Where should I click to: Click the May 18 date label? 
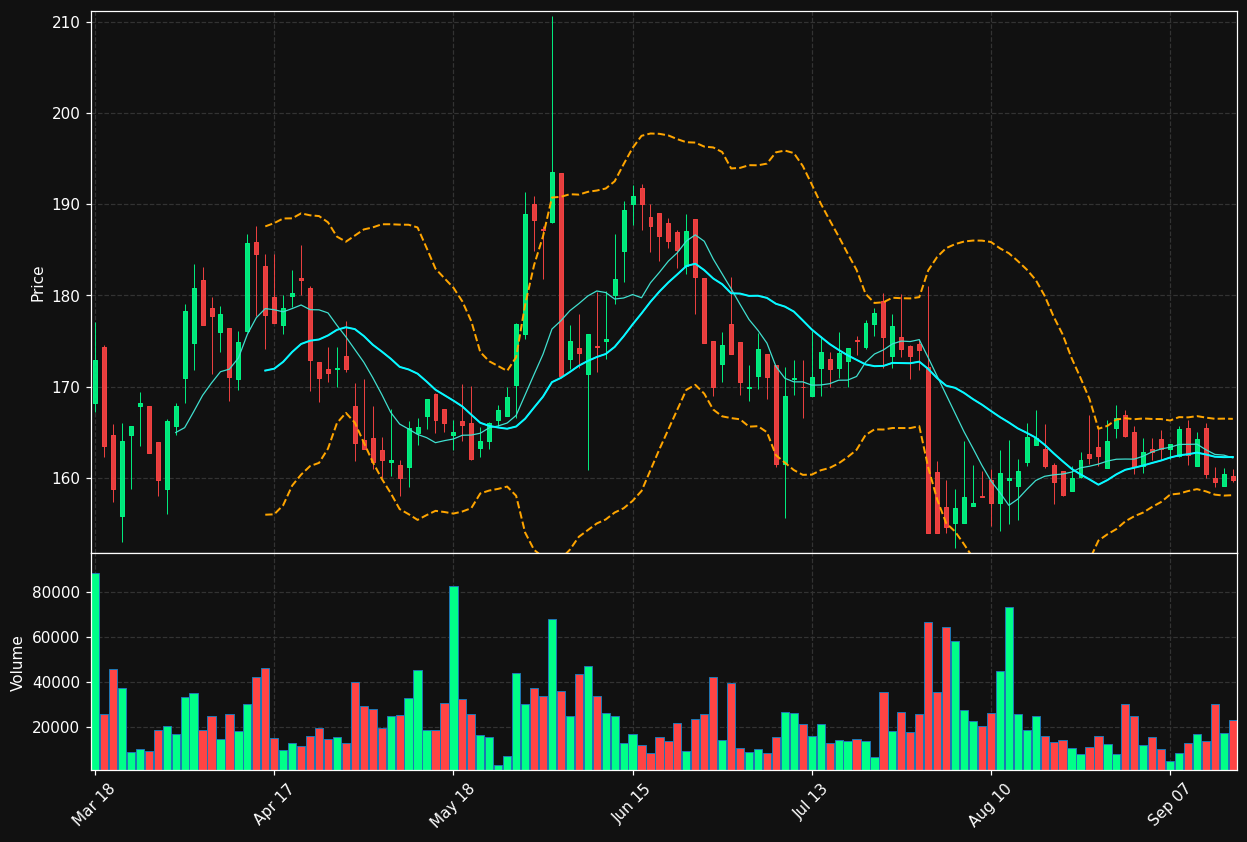[451, 805]
